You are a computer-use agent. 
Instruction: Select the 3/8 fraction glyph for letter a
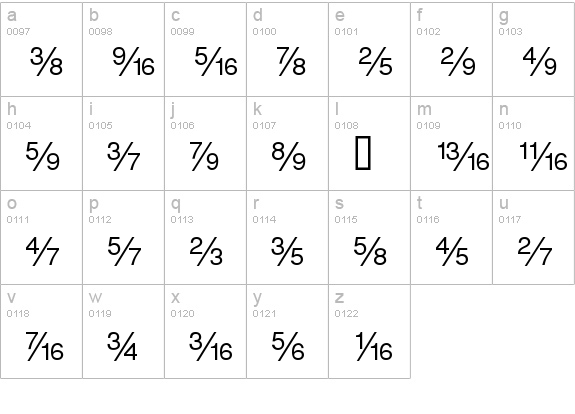click(x=46, y=61)
